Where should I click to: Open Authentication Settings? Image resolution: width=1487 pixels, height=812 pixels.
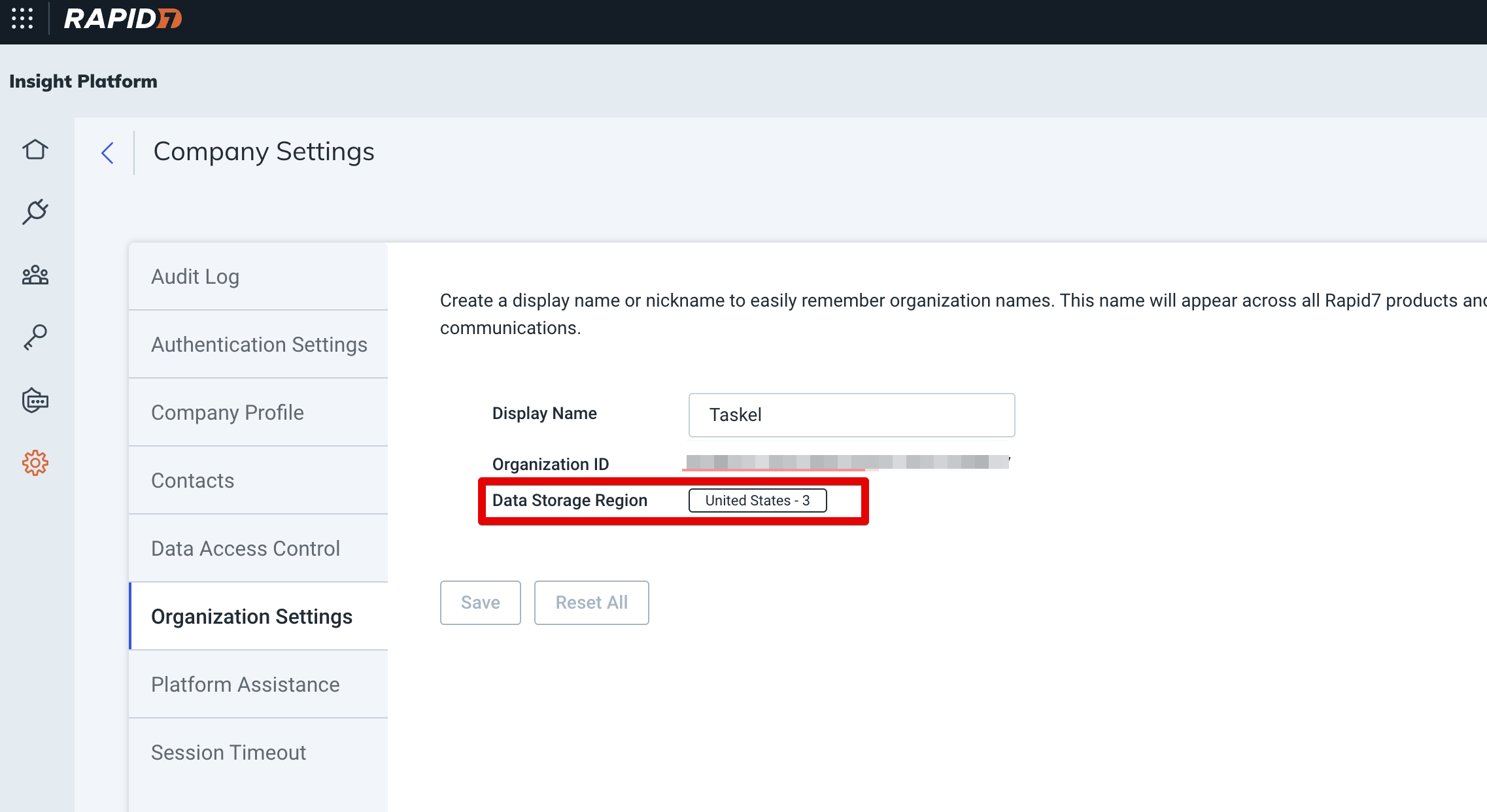click(259, 345)
